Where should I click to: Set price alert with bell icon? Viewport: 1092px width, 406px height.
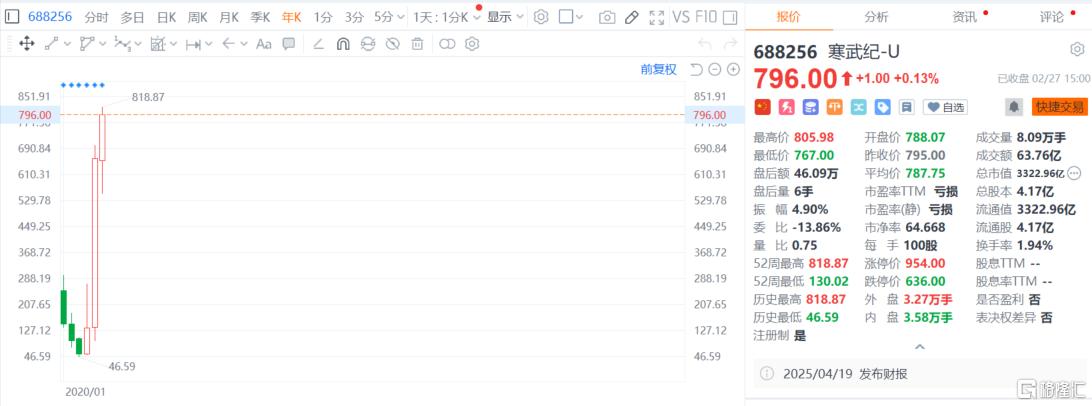[1015, 107]
